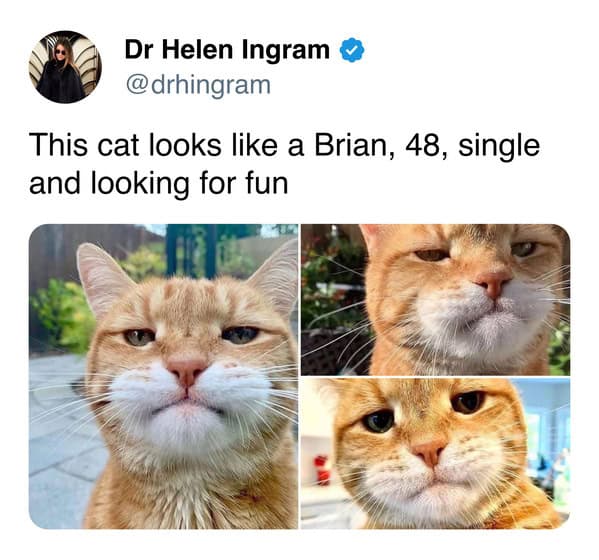Visit the @drhingram handle link
This screenshot has height=560, width=599.
click(x=198, y=85)
